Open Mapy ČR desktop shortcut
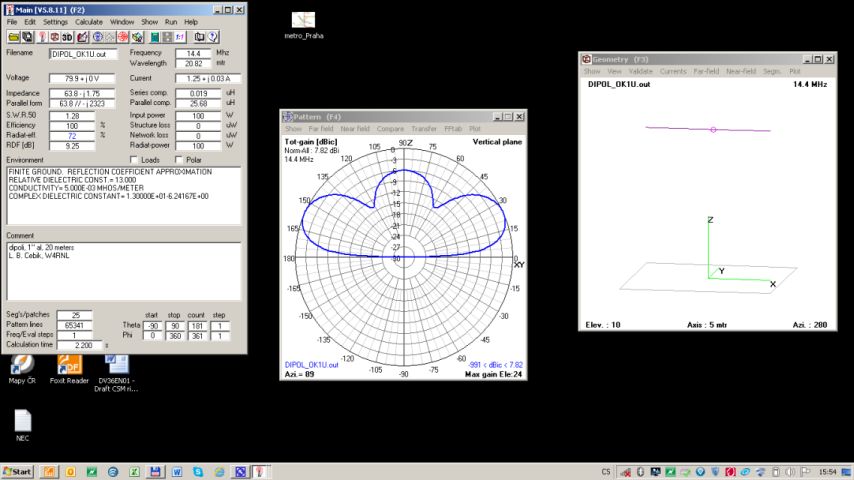This screenshot has height=480, width=854. coord(22,365)
